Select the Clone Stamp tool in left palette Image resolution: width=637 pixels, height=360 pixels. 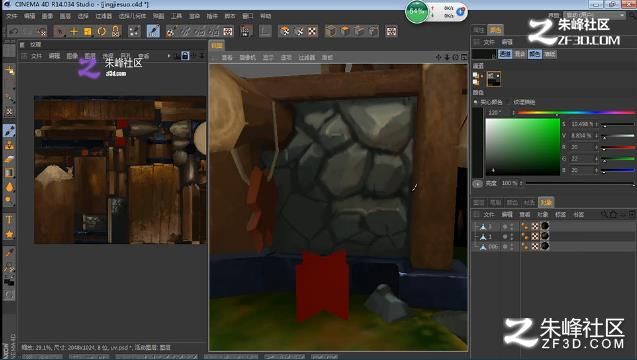(9, 145)
